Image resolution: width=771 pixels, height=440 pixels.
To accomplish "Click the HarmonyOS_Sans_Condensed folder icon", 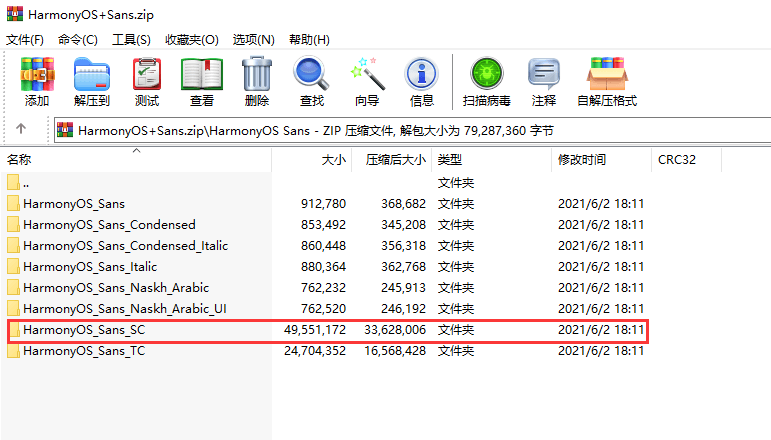I will tap(13, 225).
